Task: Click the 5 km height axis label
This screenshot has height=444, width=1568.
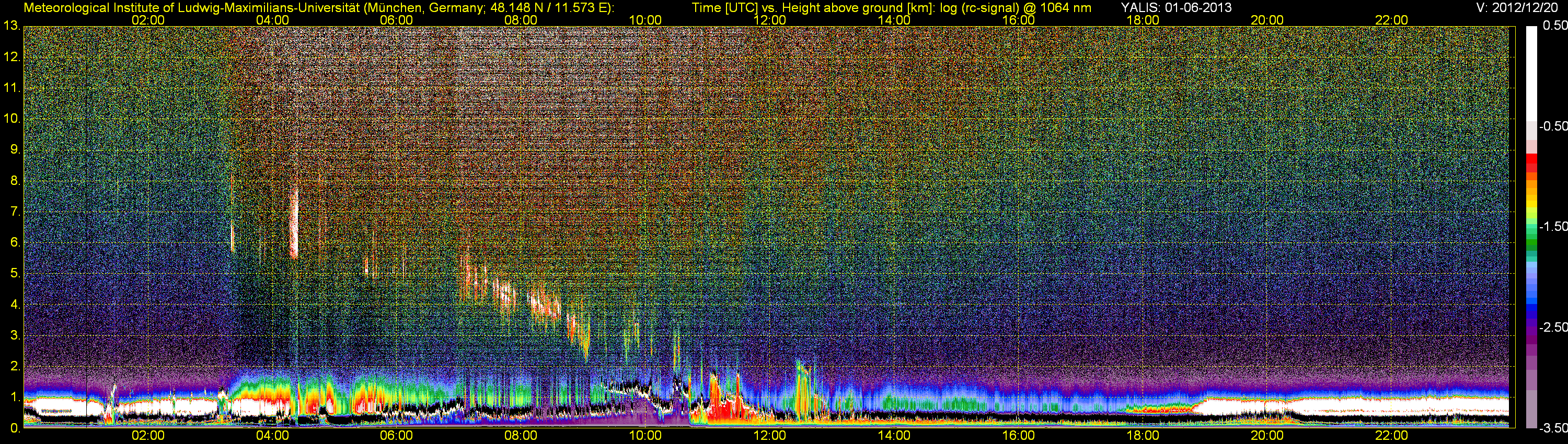Action: [x=15, y=274]
